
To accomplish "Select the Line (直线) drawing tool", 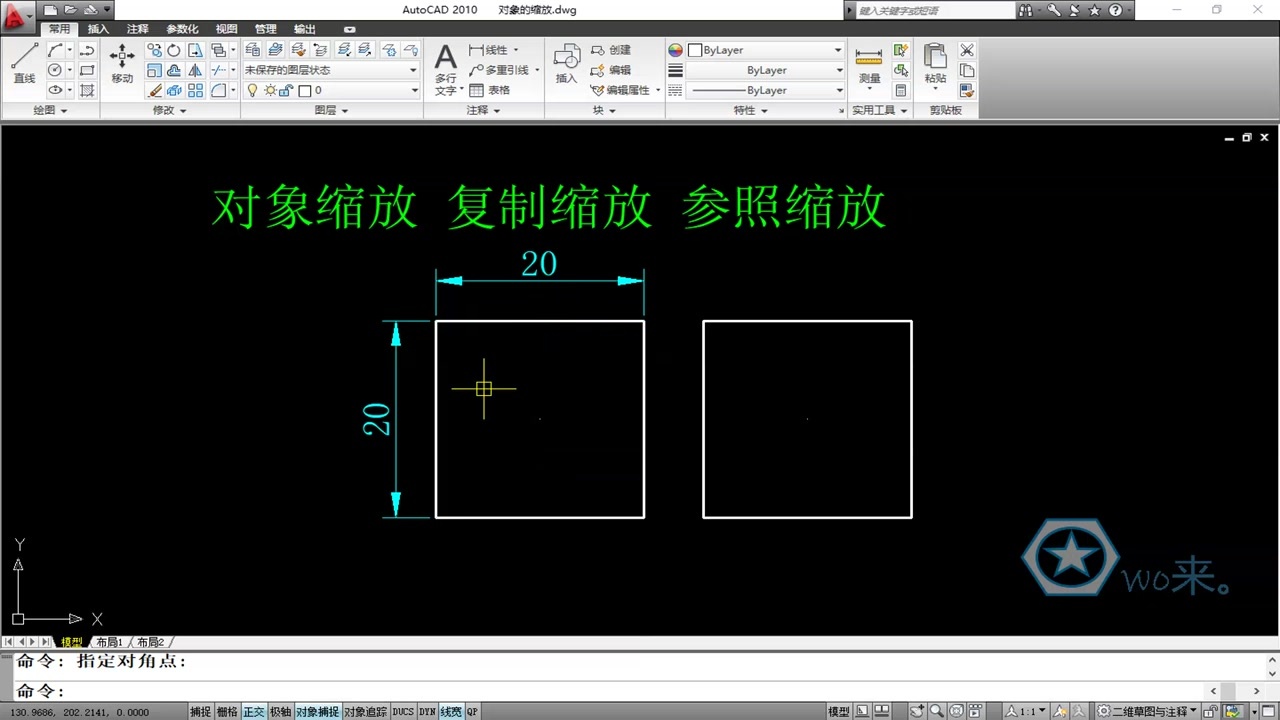I will pos(24,62).
